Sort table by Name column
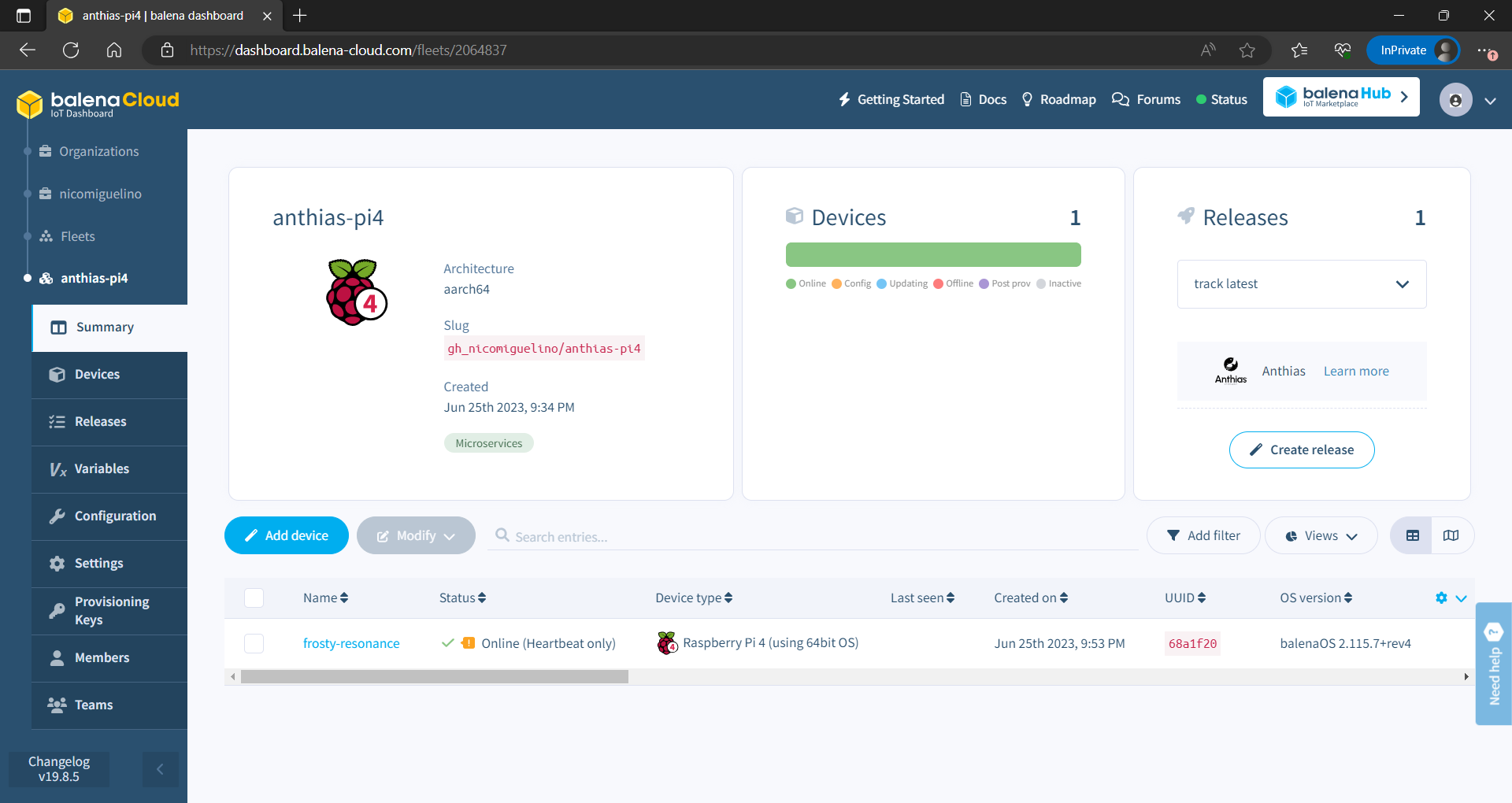1512x803 pixels. [325, 598]
